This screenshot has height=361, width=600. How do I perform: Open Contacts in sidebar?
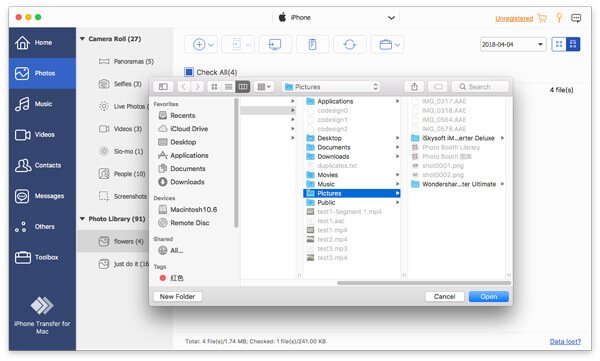tap(42, 165)
